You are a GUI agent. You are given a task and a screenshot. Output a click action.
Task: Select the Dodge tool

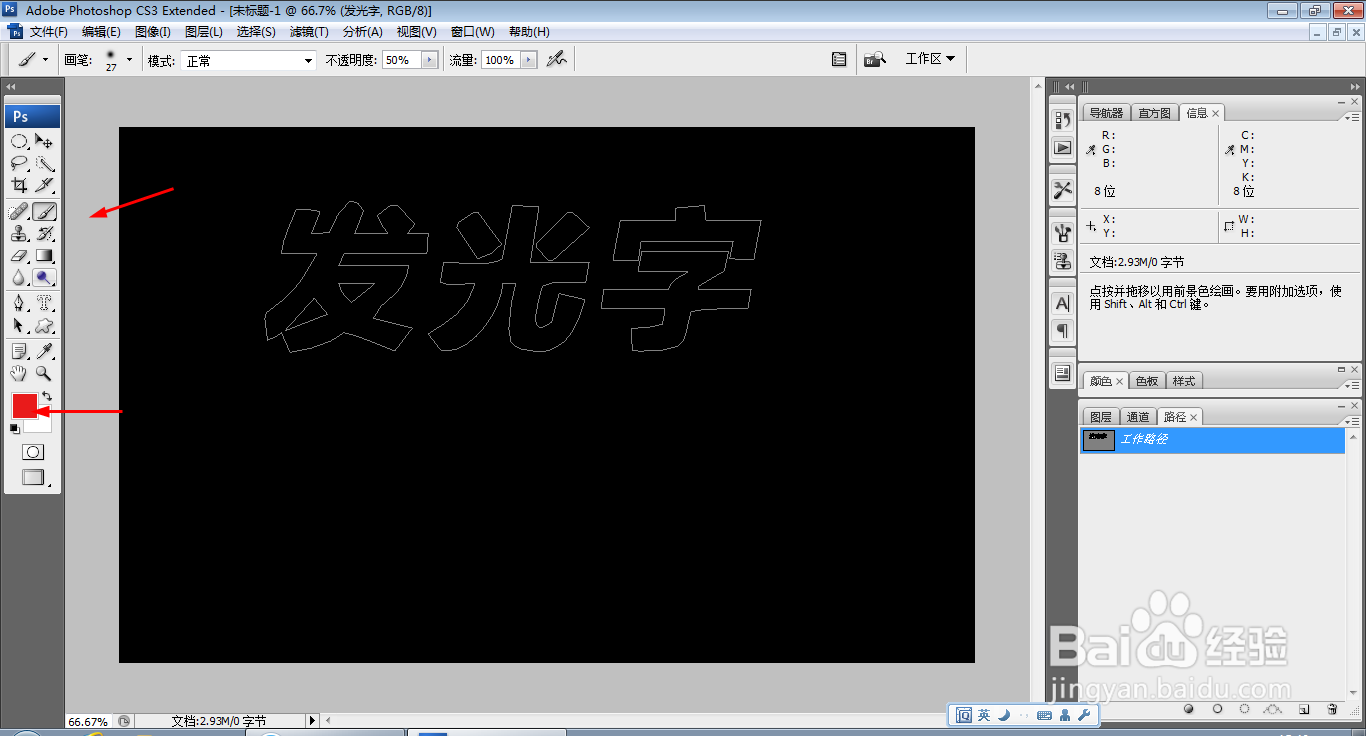pyautogui.click(x=44, y=278)
